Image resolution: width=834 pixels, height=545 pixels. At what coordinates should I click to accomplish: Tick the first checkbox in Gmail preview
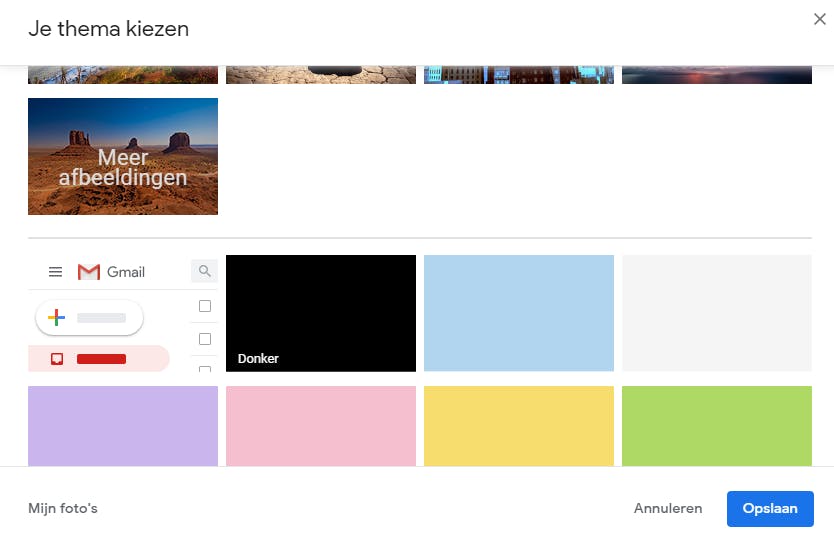[x=205, y=306]
